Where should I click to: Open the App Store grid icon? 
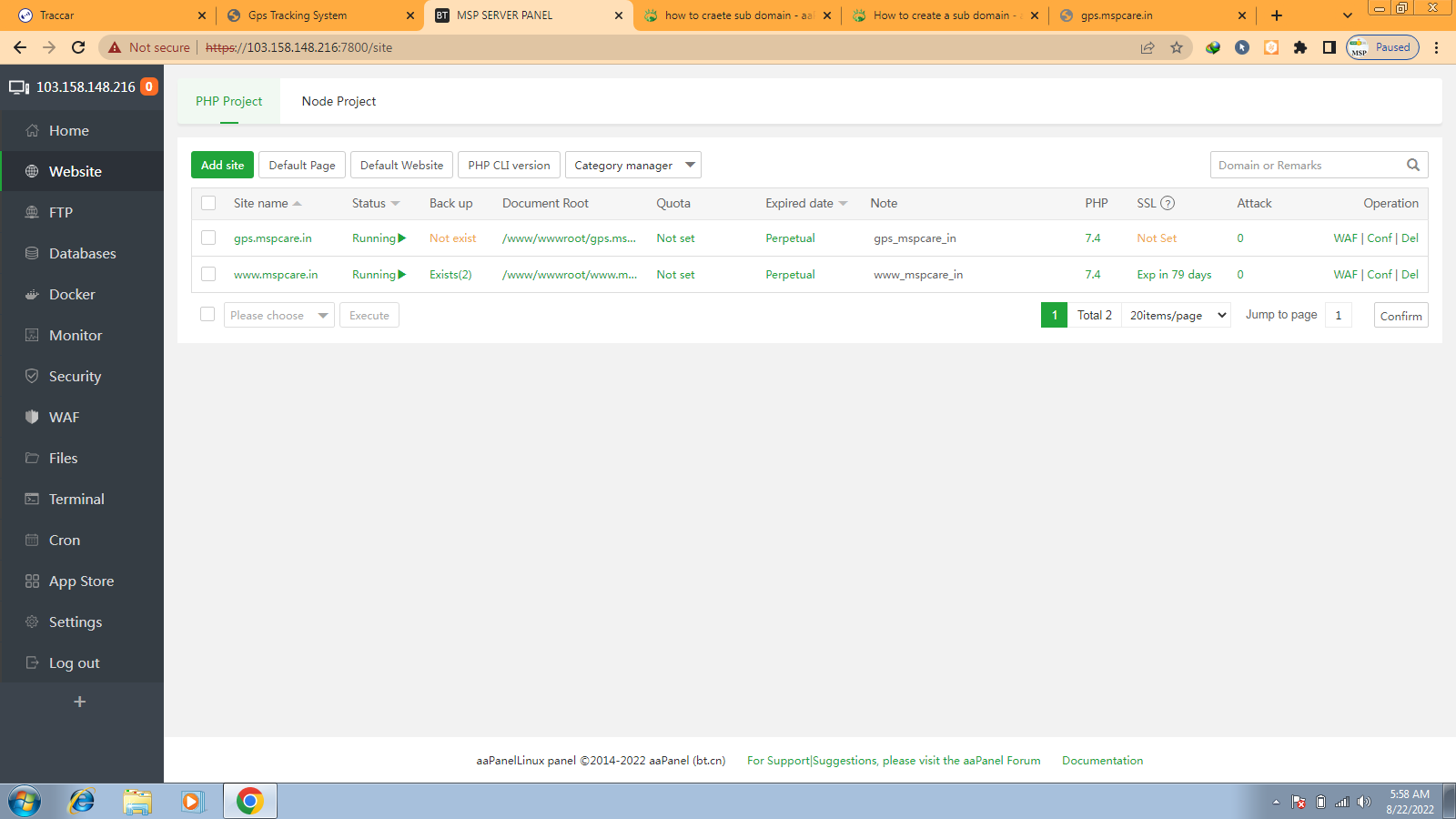32,581
